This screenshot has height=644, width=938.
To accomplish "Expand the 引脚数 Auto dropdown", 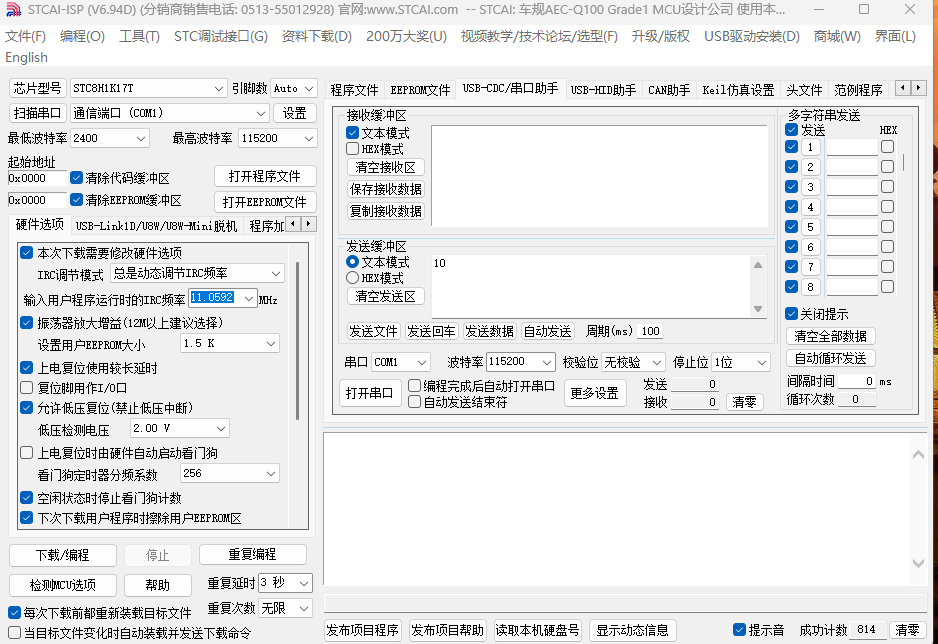I will click(x=309, y=88).
